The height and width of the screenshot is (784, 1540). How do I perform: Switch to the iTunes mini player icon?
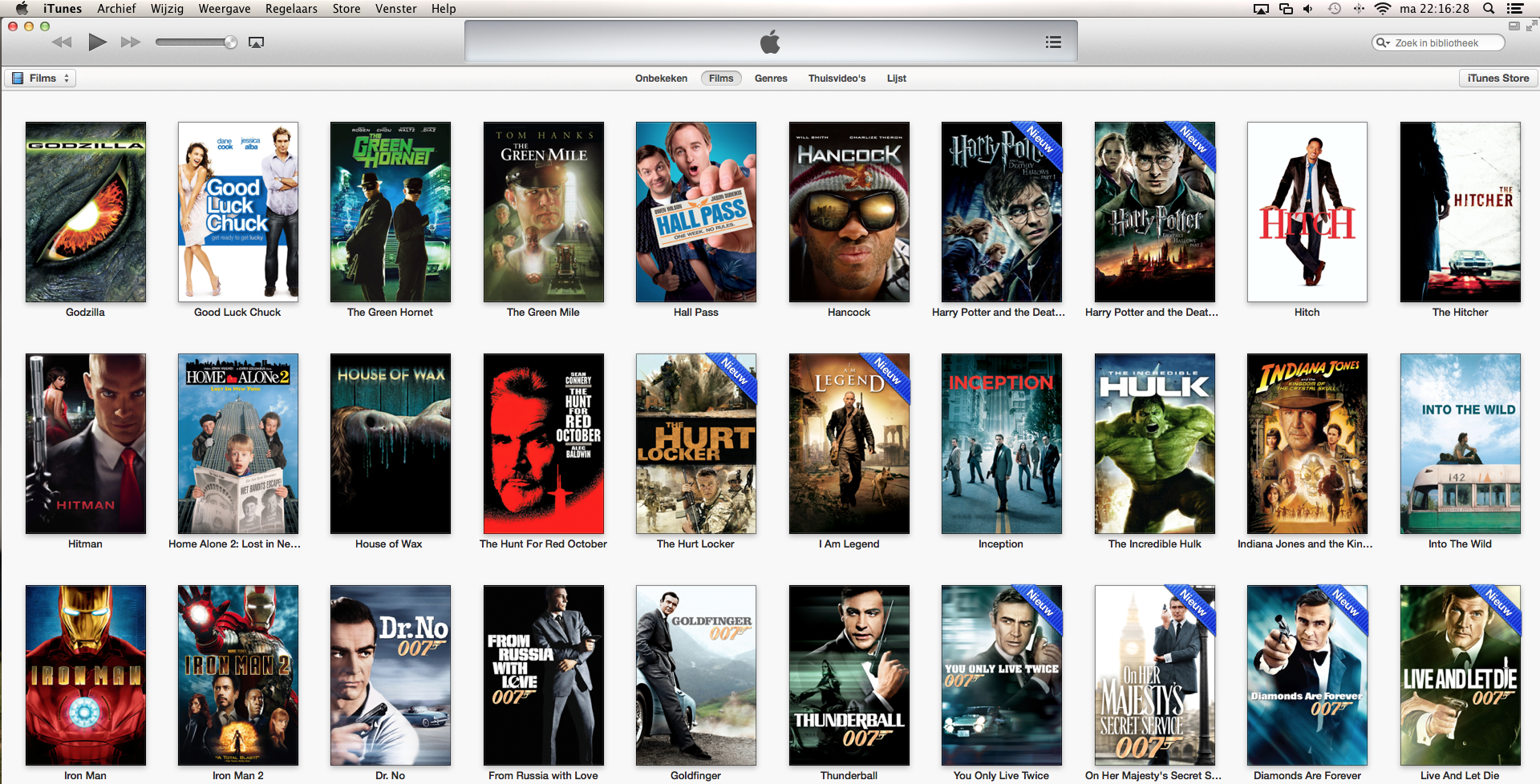tap(1514, 26)
